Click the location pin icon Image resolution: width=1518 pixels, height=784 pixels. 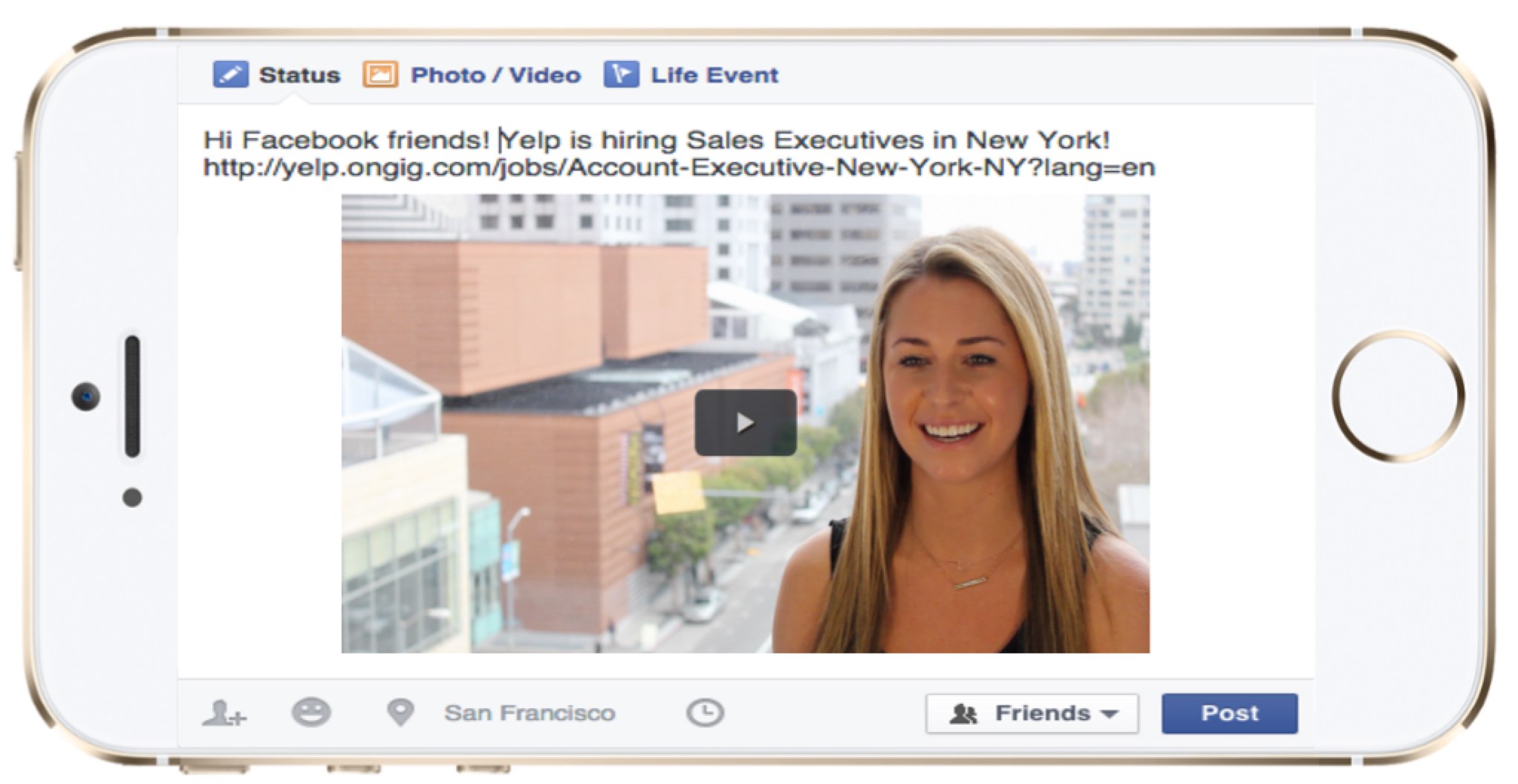pyautogui.click(x=400, y=713)
